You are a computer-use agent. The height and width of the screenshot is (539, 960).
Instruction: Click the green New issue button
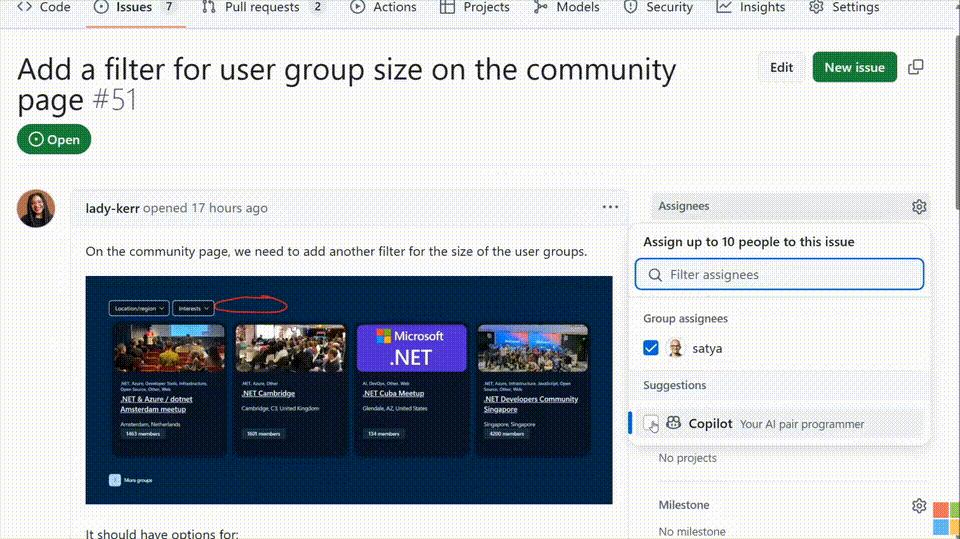tap(854, 68)
